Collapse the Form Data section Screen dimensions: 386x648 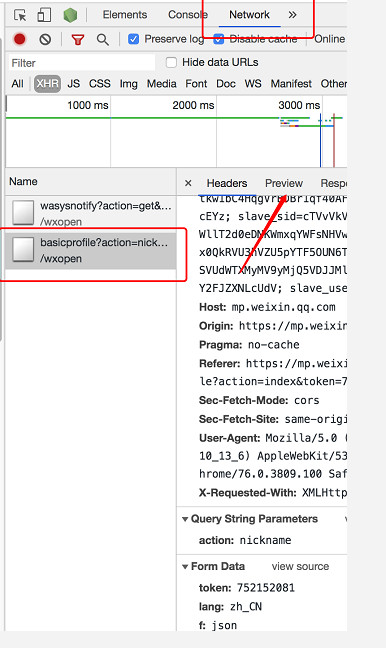click(x=185, y=567)
